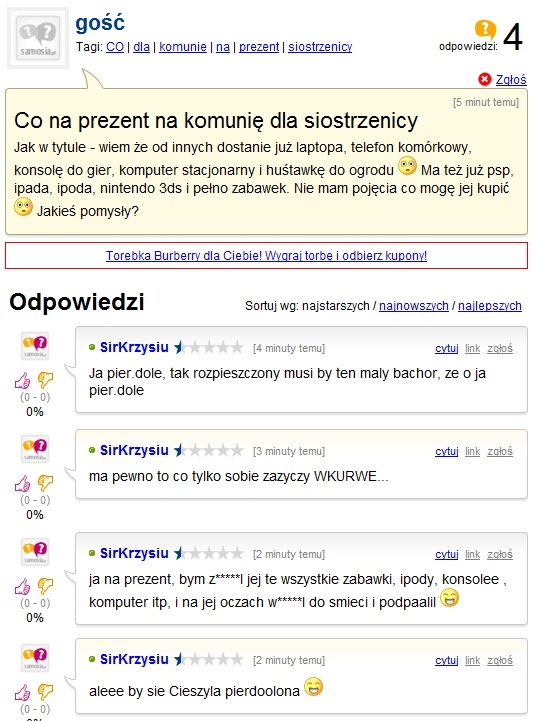The width and height of the screenshot is (535, 721).
Task: Click thumbs down on first SirKrzysiu answer
Action: pos(45,380)
